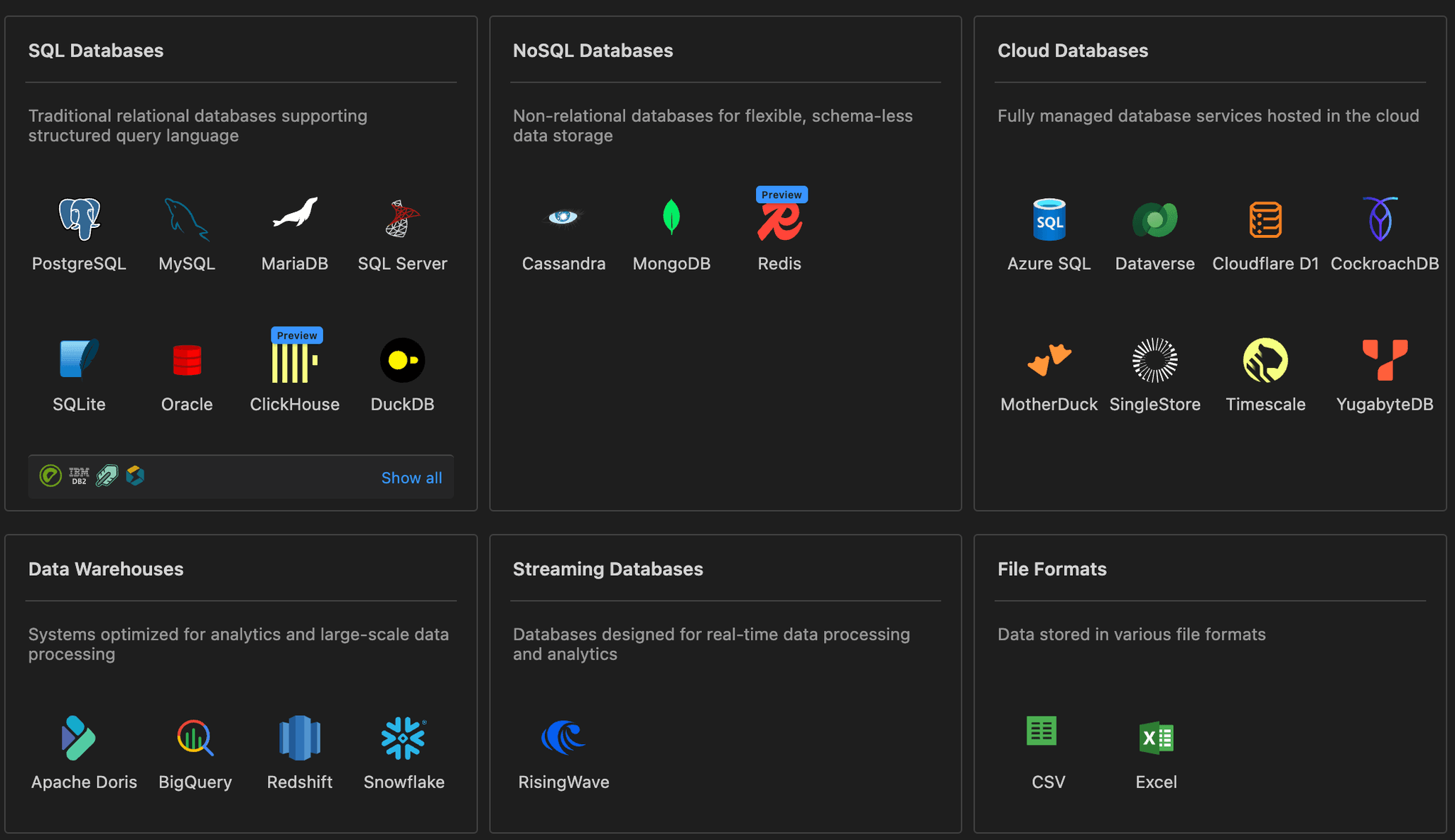Select the Excel file format icon
This screenshot has width=1455, height=840.
1157,738
